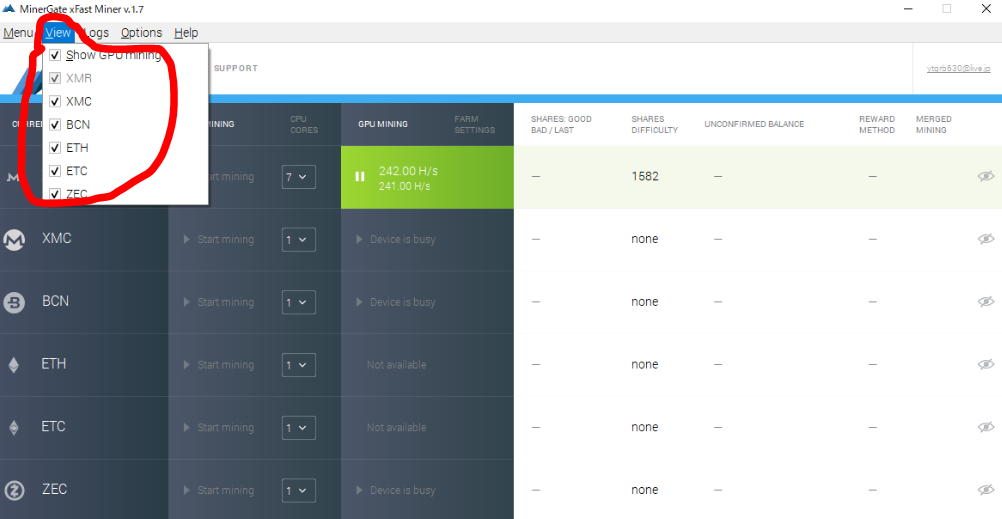The image size is (1002, 519).
Task: Open the Options menu
Action: (141, 33)
